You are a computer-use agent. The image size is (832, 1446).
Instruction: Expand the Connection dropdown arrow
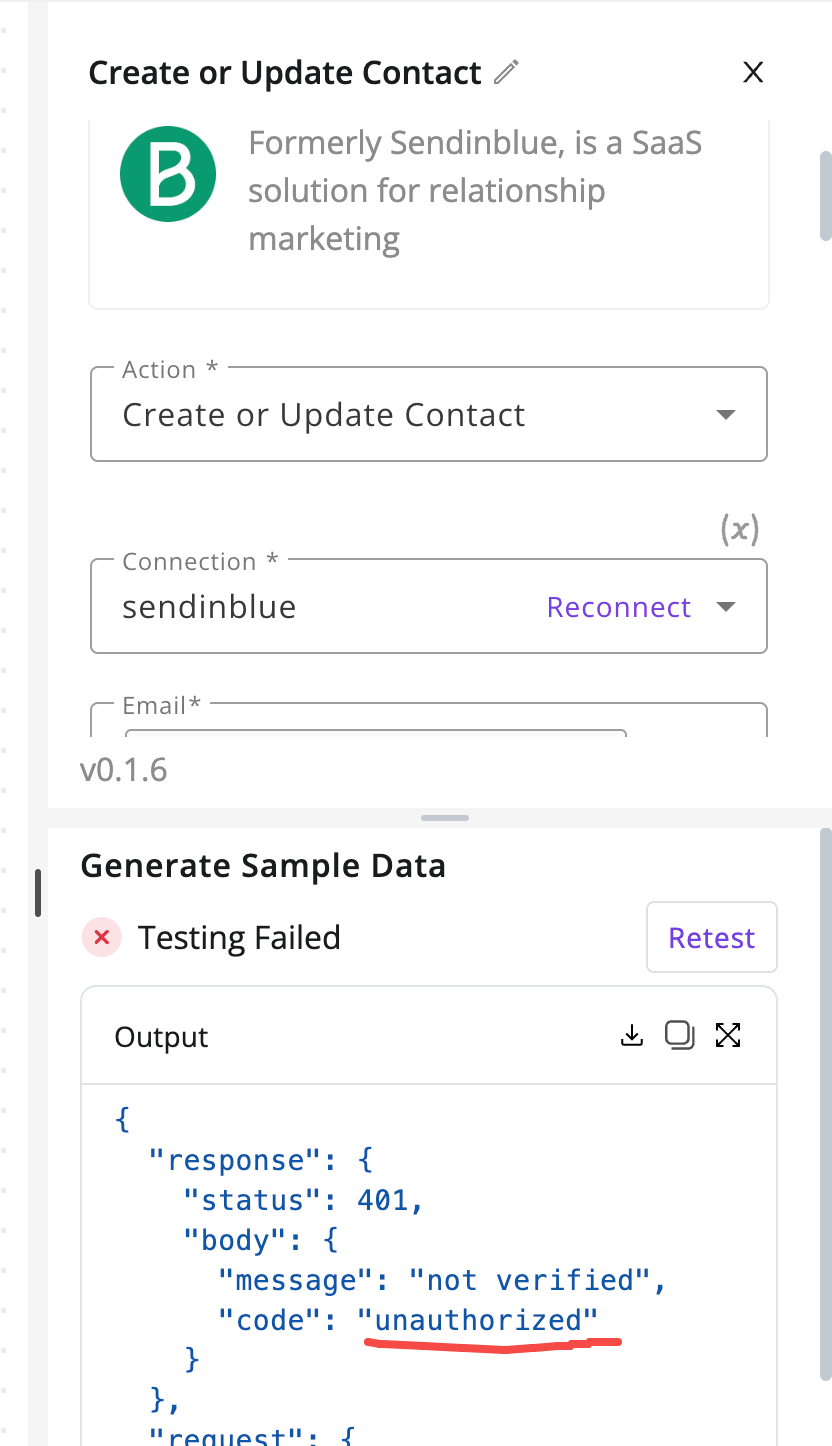[727, 607]
